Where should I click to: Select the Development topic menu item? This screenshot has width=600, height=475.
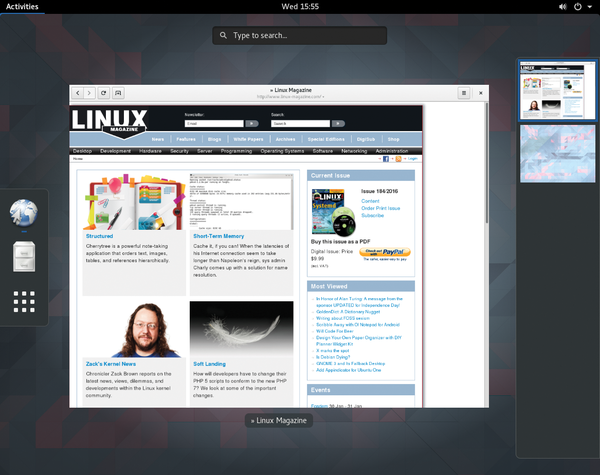pyautogui.click(x=115, y=151)
